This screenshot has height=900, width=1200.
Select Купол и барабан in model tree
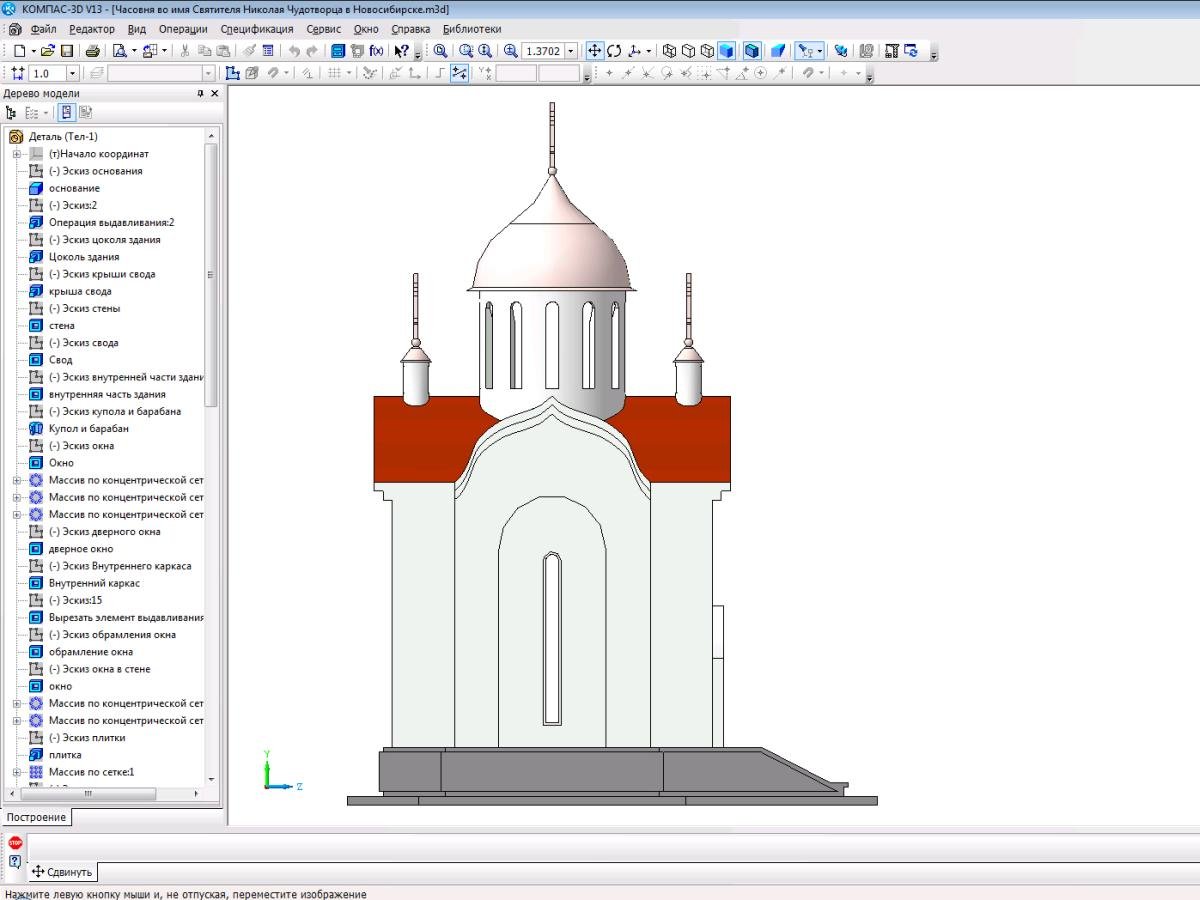pyautogui.click(x=88, y=428)
